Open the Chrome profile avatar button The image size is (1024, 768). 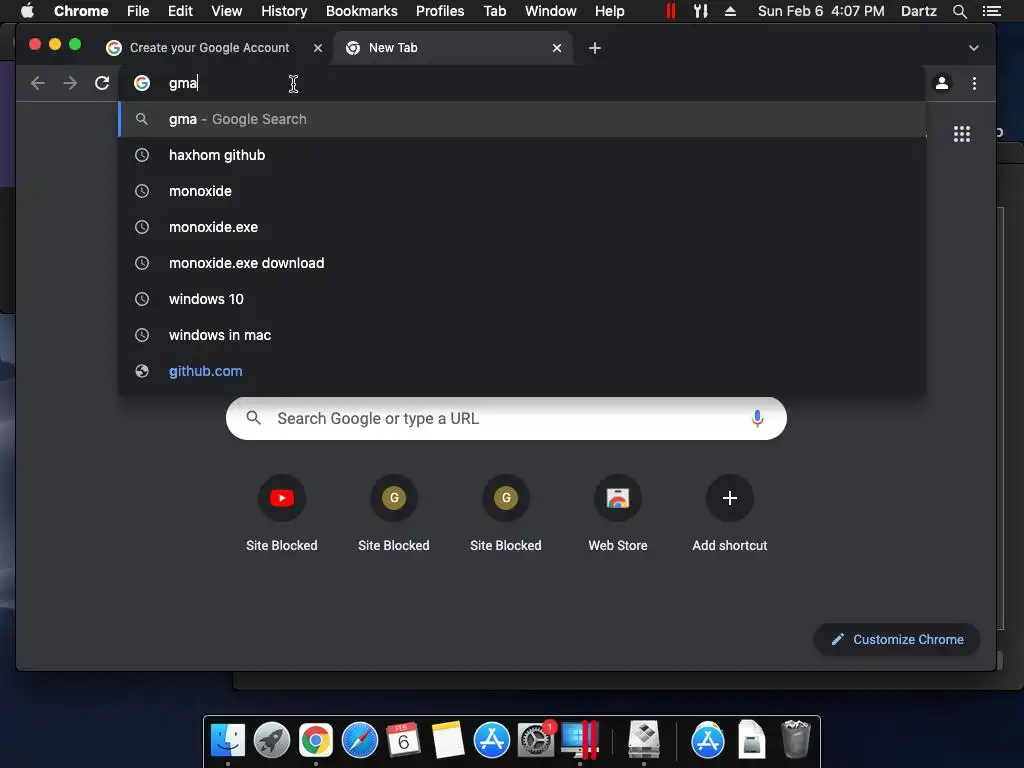tap(942, 83)
